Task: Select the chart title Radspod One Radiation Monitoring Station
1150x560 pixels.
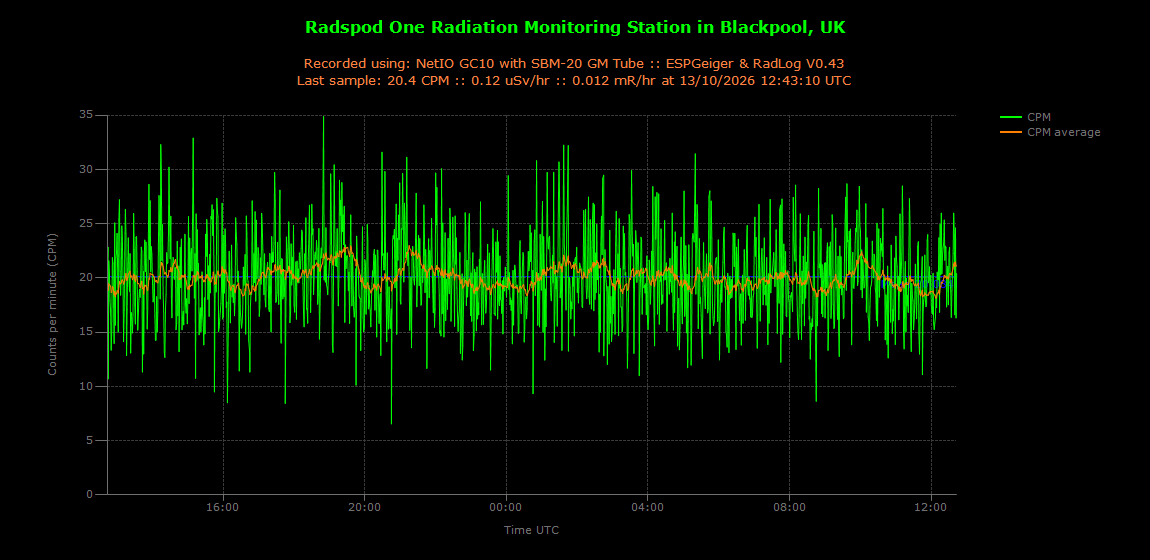Action: (575, 27)
